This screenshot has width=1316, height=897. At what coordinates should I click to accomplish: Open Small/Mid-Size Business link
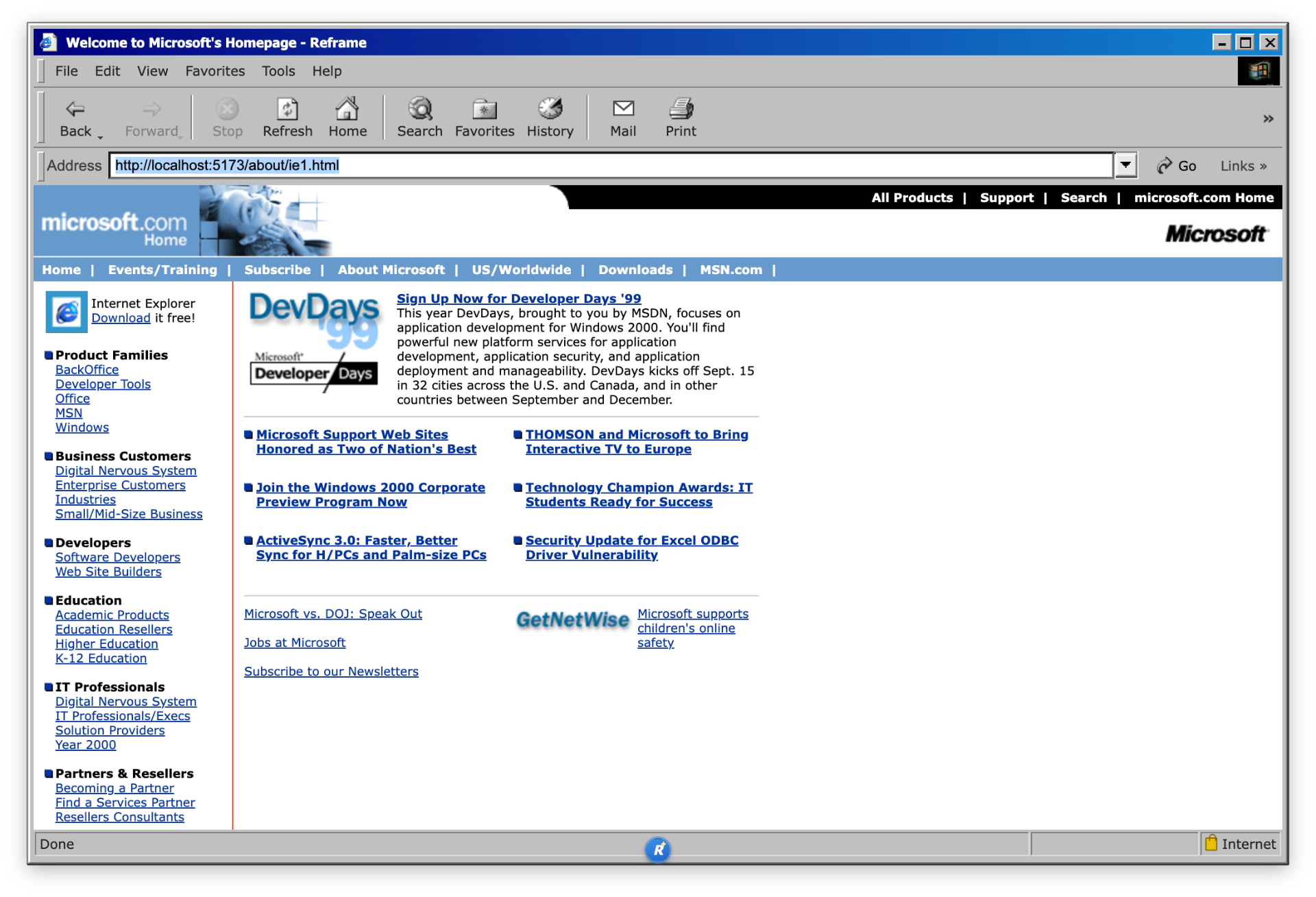coord(129,514)
